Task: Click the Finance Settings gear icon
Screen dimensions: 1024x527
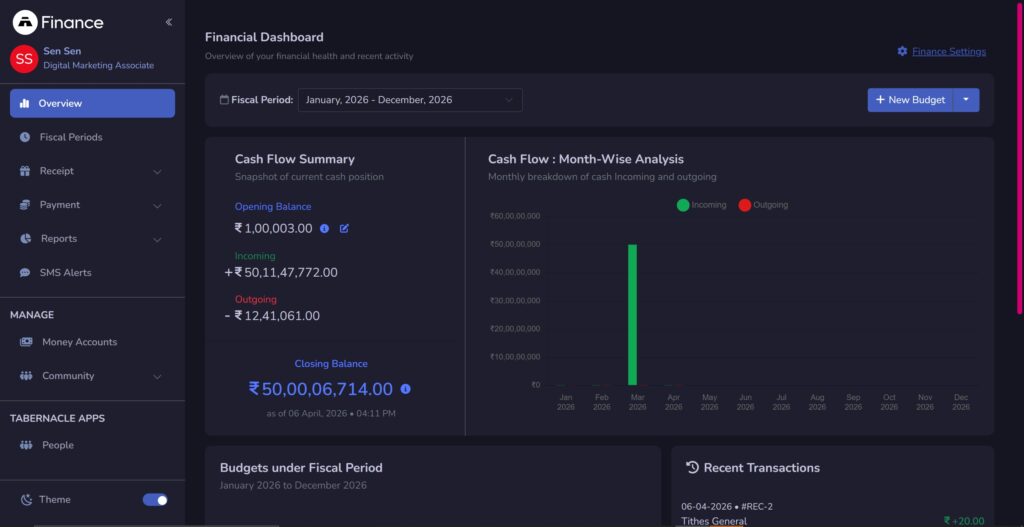Action: (x=902, y=52)
